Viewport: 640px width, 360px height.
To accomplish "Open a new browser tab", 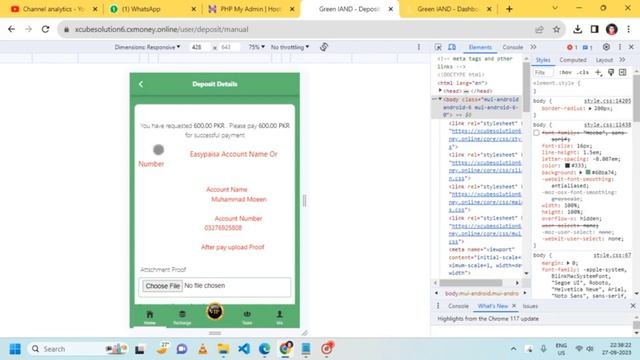I will tap(509, 9).
